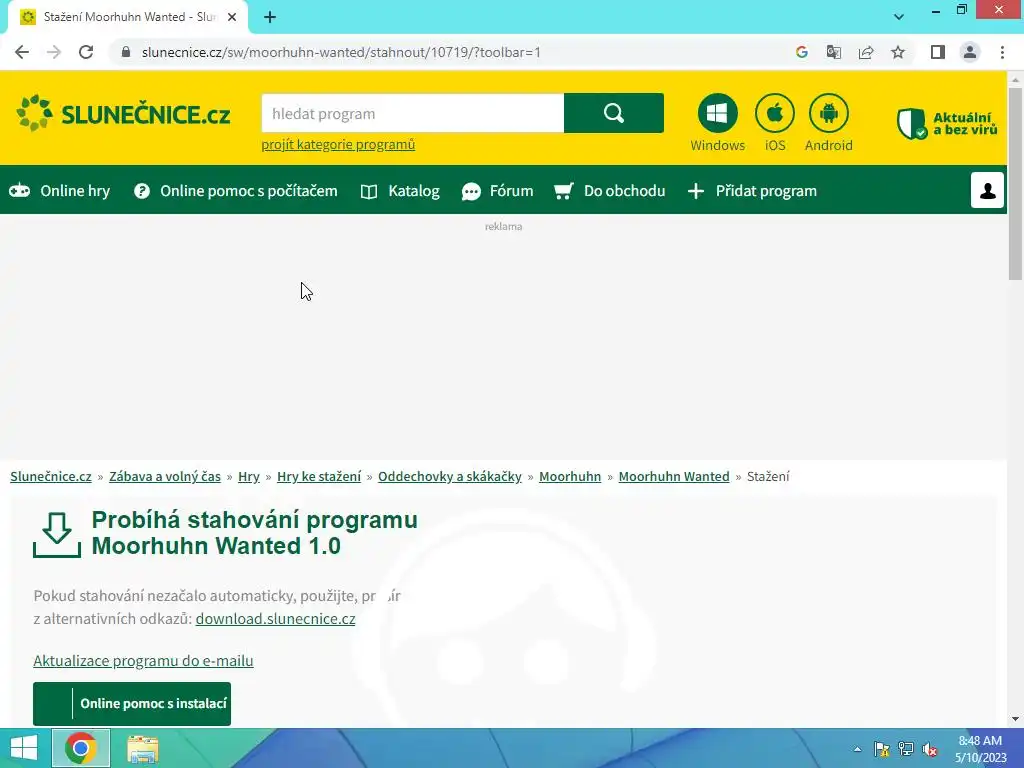The image size is (1024, 768).
Task: Show hidden system tray icons
Action: (857, 749)
